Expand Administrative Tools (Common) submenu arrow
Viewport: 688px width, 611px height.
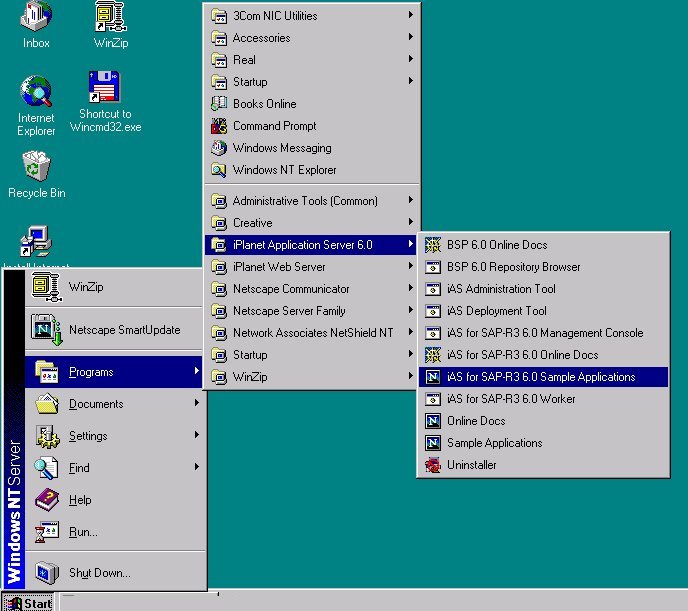[411, 200]
